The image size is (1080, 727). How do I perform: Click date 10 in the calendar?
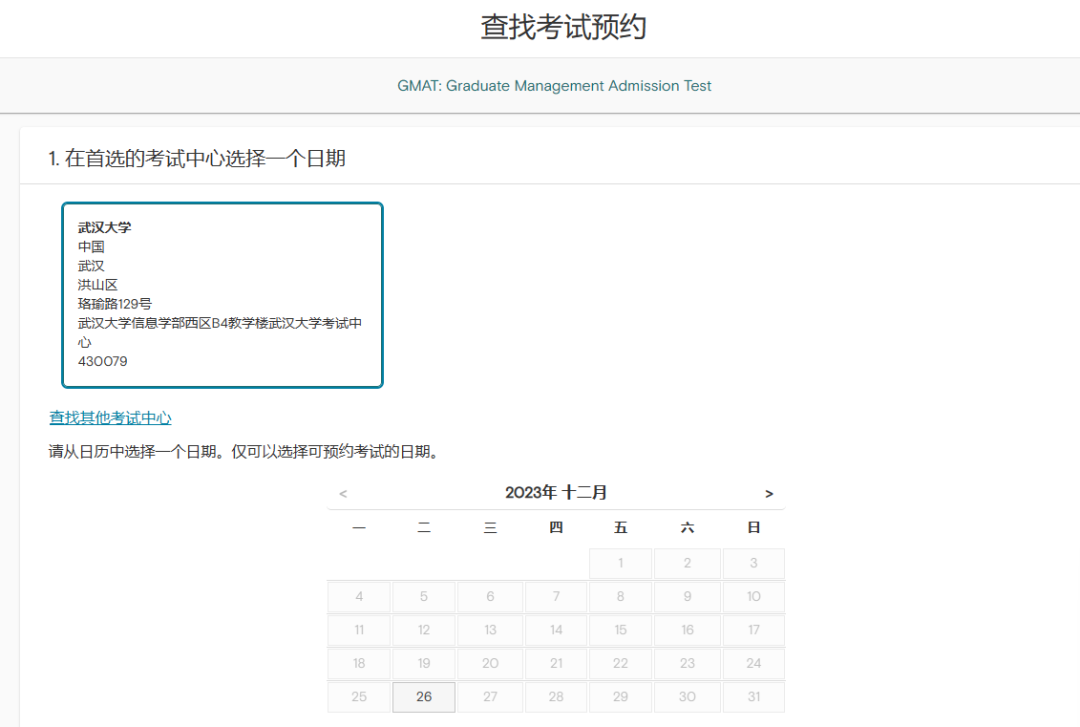point(754,596)
